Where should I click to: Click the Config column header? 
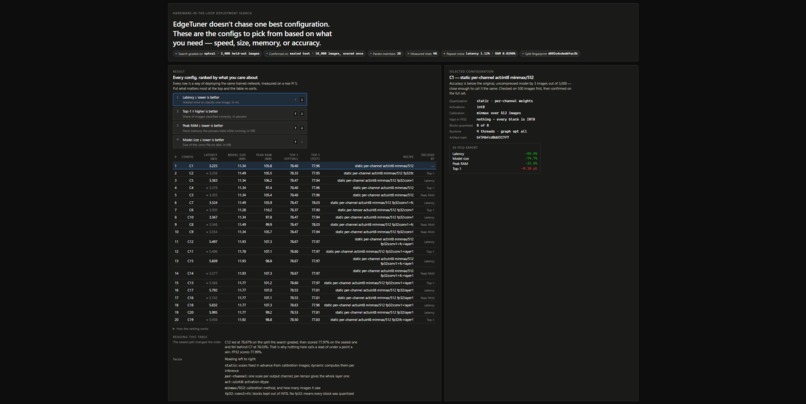187,157
